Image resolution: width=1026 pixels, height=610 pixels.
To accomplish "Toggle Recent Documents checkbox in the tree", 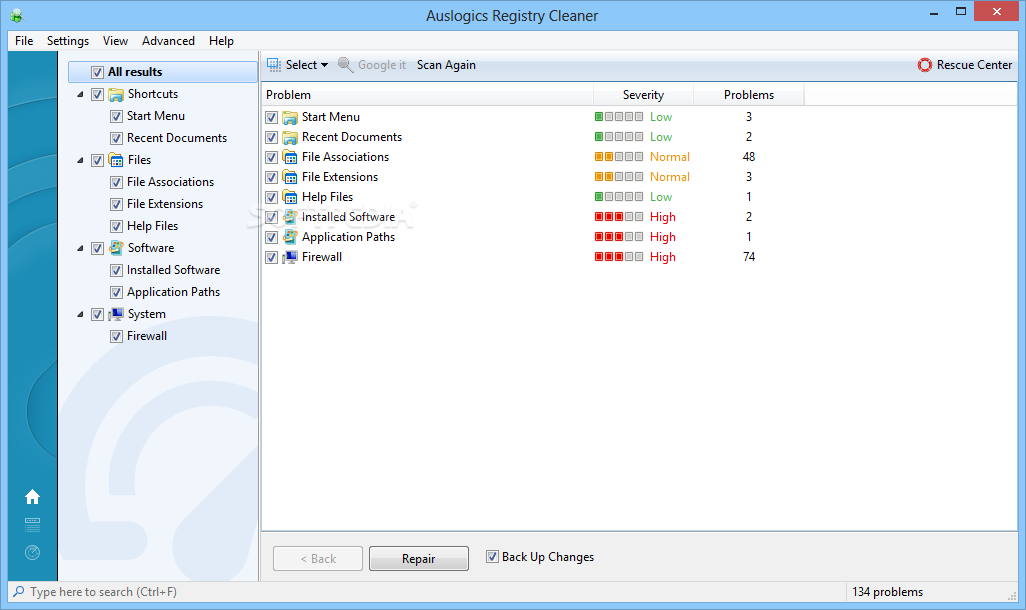I will (x=116, y=139).
